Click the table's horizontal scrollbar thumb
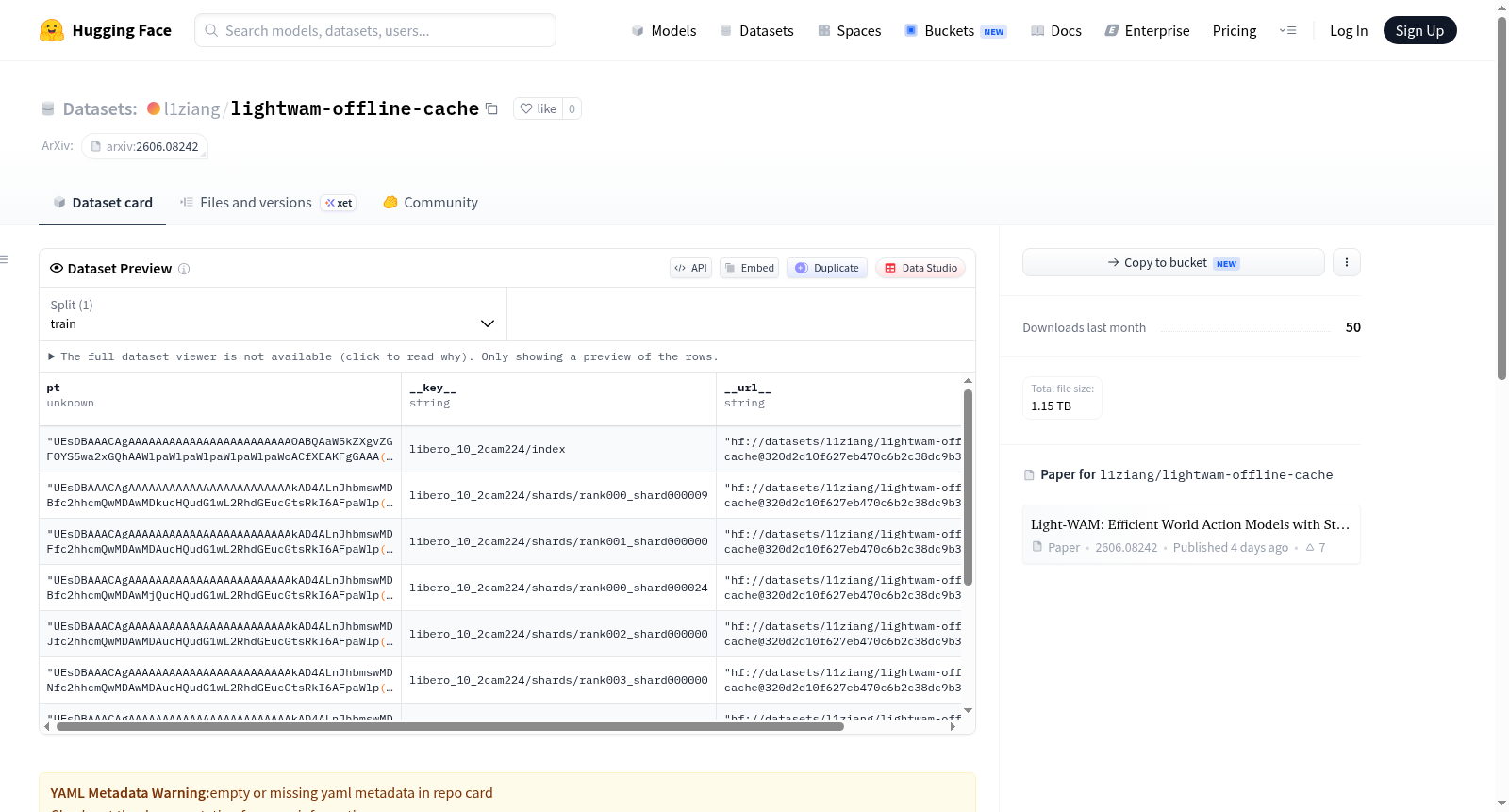The height and width of the screenshot is (812, 1509). [x=450, y=726]
